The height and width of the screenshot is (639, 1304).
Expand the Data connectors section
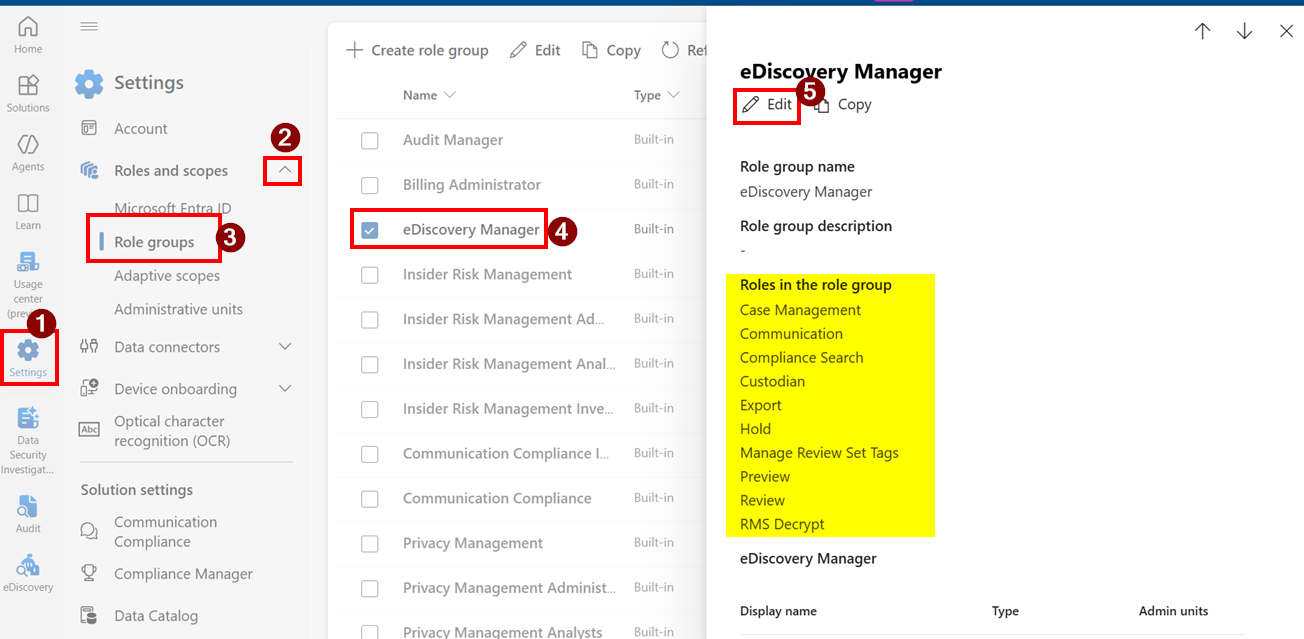285,346
